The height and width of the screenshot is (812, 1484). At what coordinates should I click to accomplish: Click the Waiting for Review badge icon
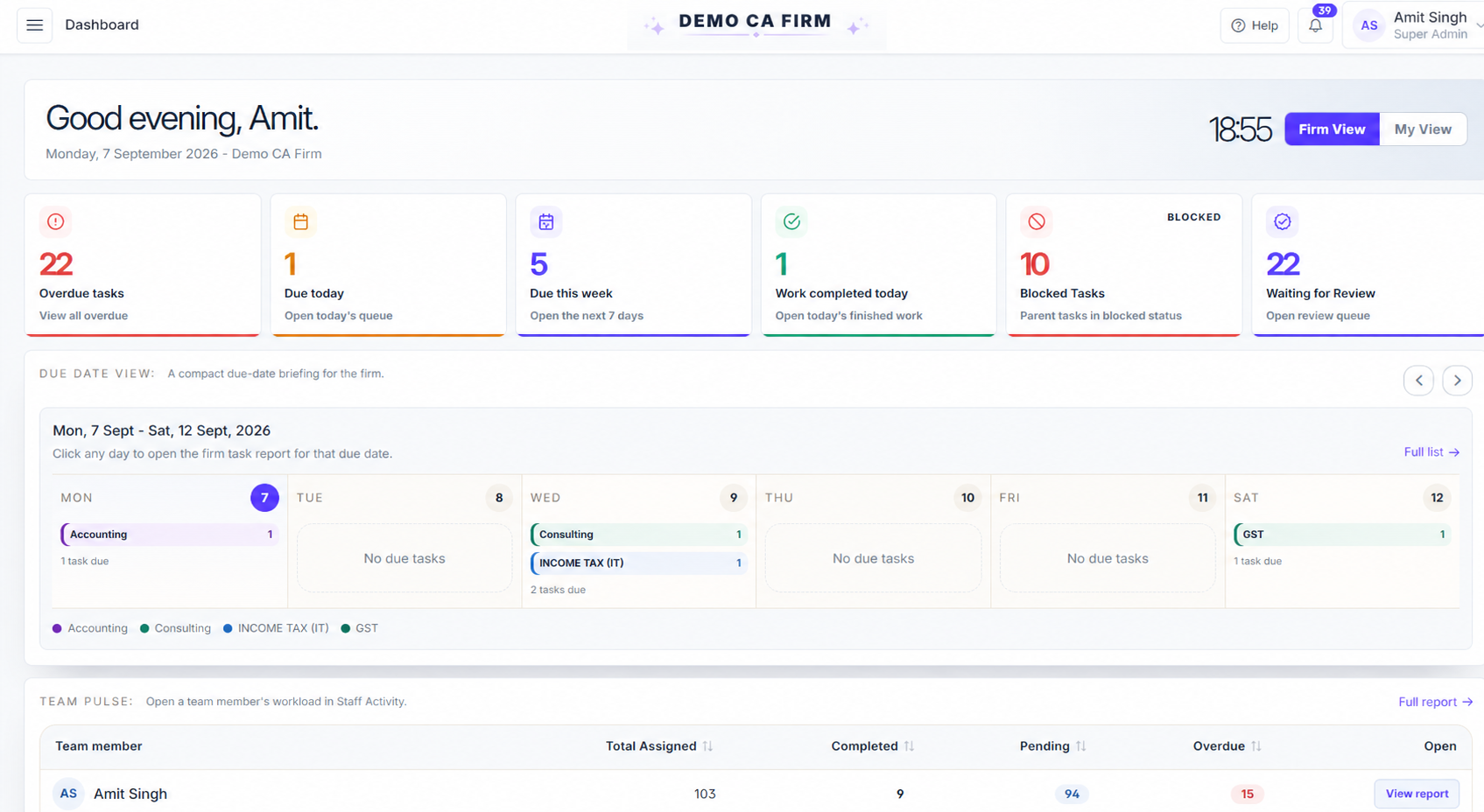(1282, 221)
